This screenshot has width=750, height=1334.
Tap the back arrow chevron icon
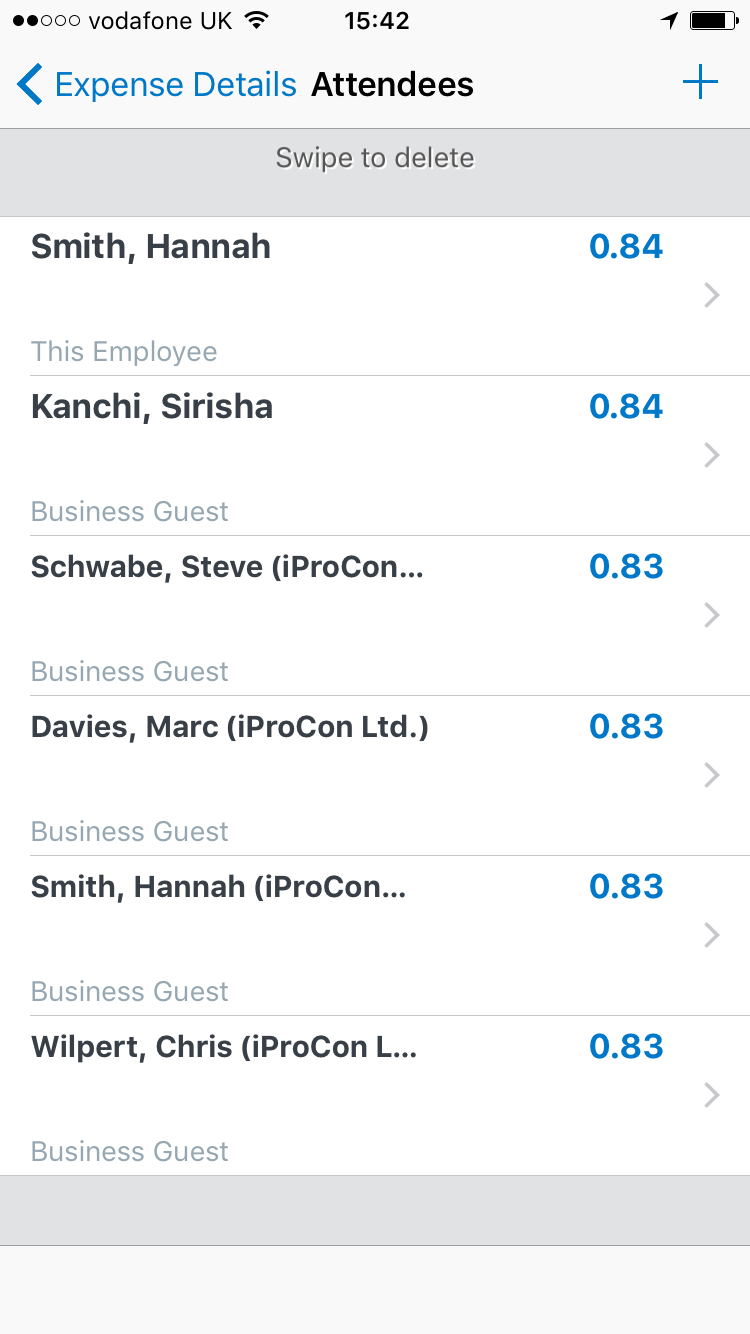[30, 84]
